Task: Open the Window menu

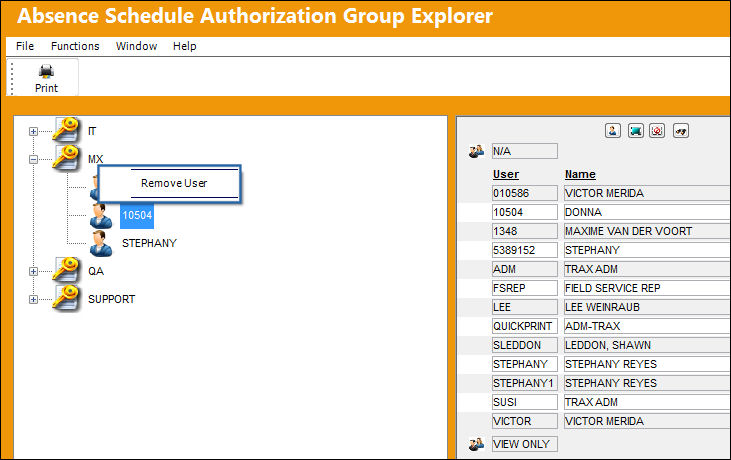Action: [x=136, y=46]
